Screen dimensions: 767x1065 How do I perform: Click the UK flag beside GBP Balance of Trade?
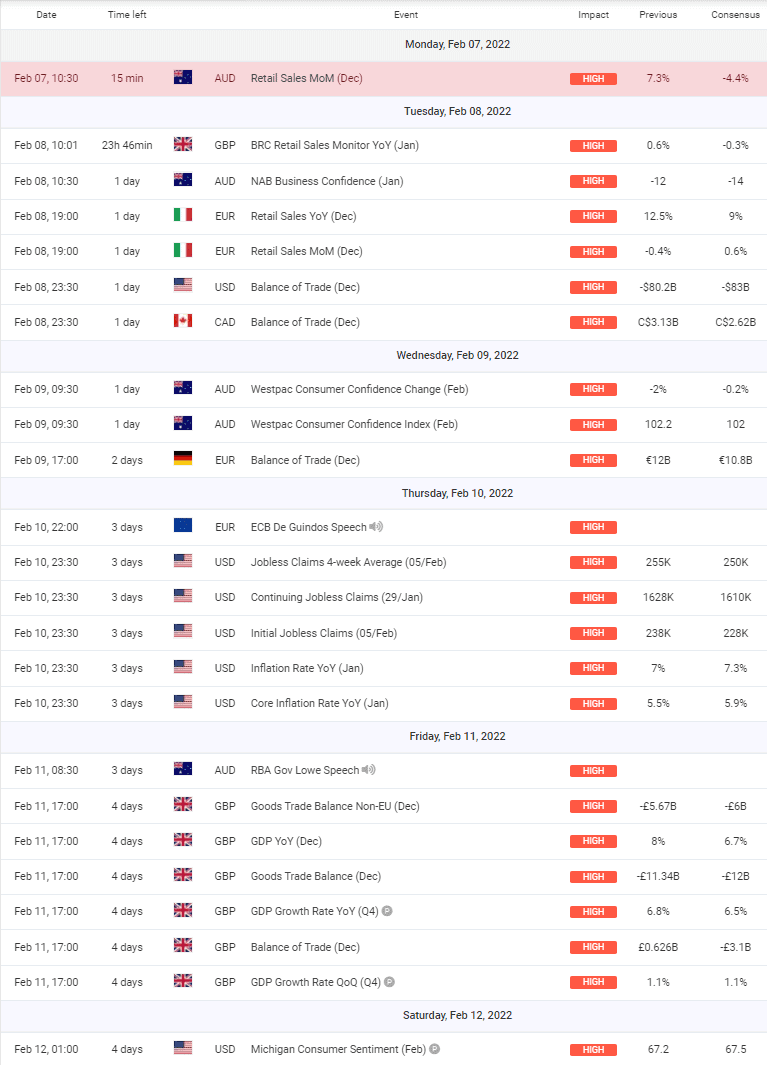coord(183,945)
